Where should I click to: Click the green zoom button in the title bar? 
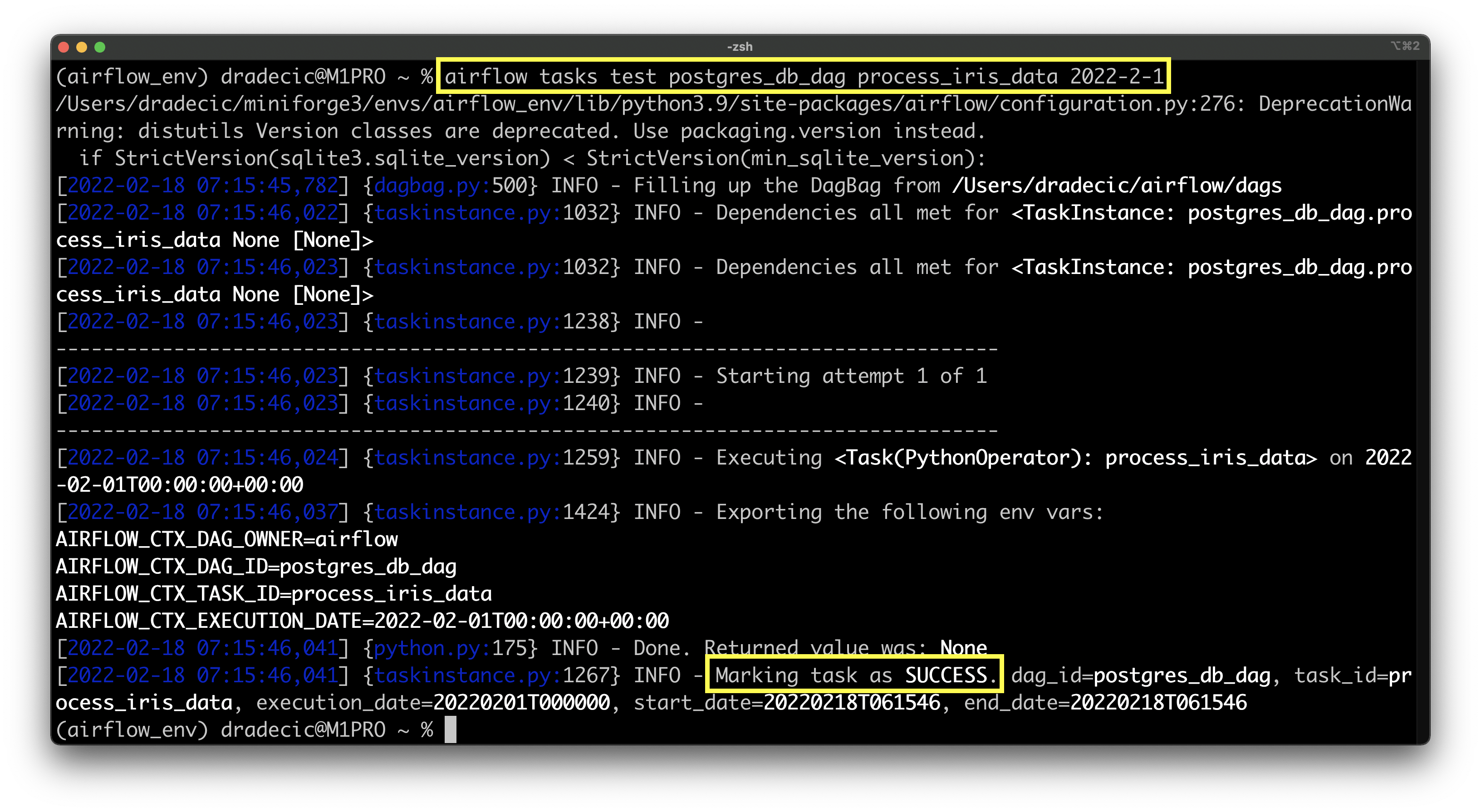pyautogui.click(x=100, y=47)
